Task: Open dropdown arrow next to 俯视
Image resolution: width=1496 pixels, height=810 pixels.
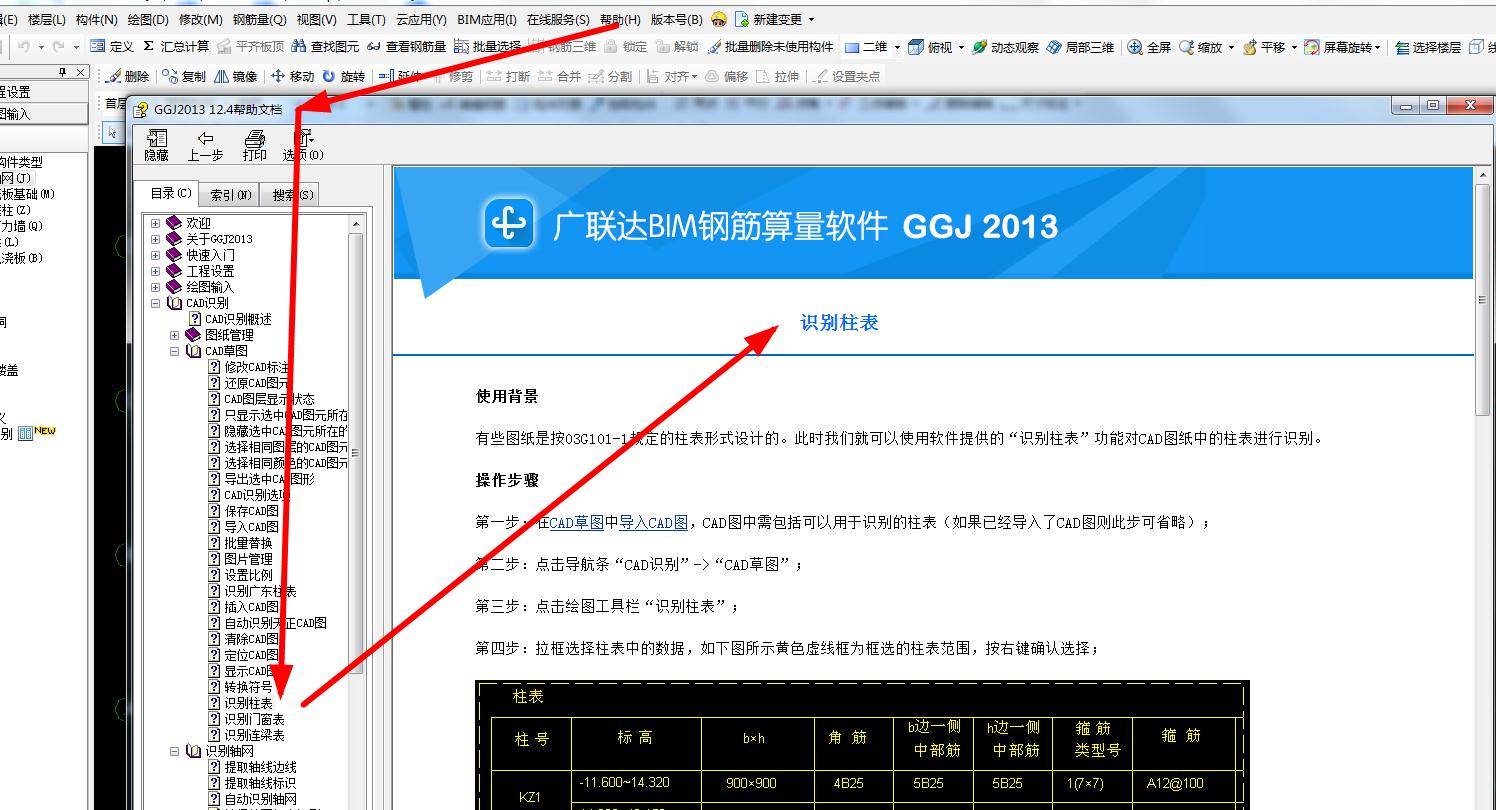Action: 961,47
